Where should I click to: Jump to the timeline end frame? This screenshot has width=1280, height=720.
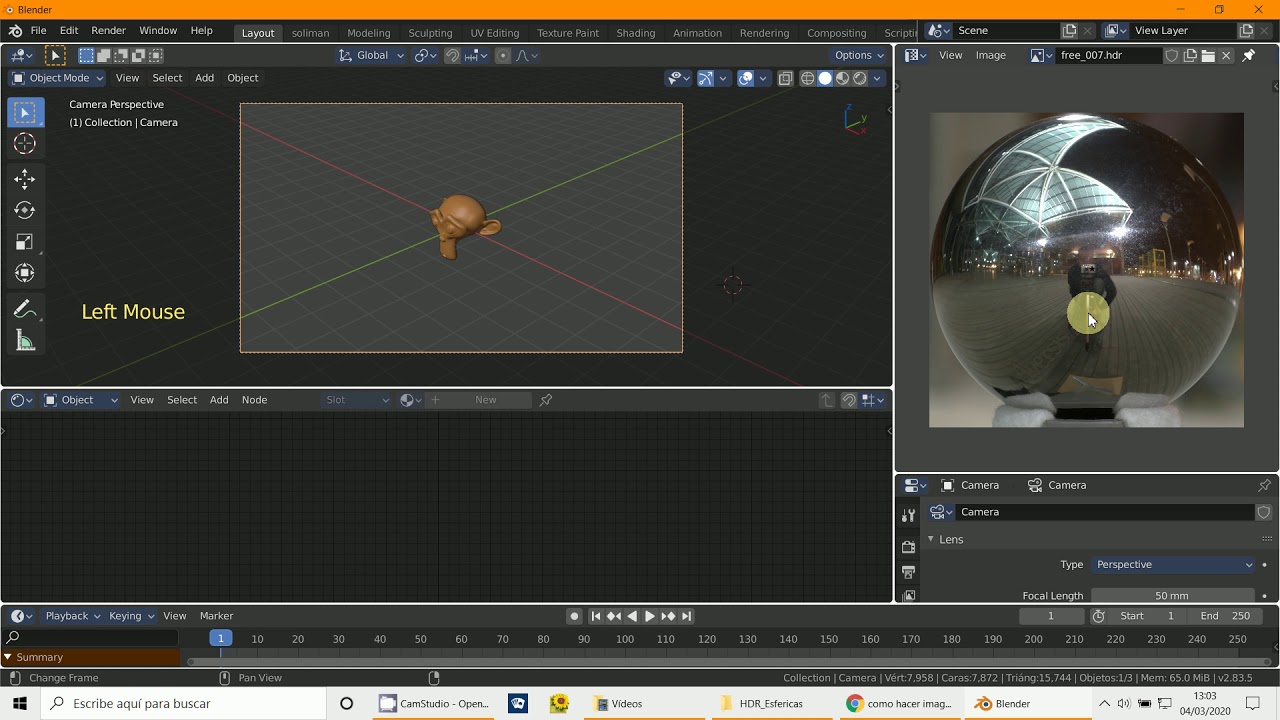pyautogui.click(x=686, y=616)
